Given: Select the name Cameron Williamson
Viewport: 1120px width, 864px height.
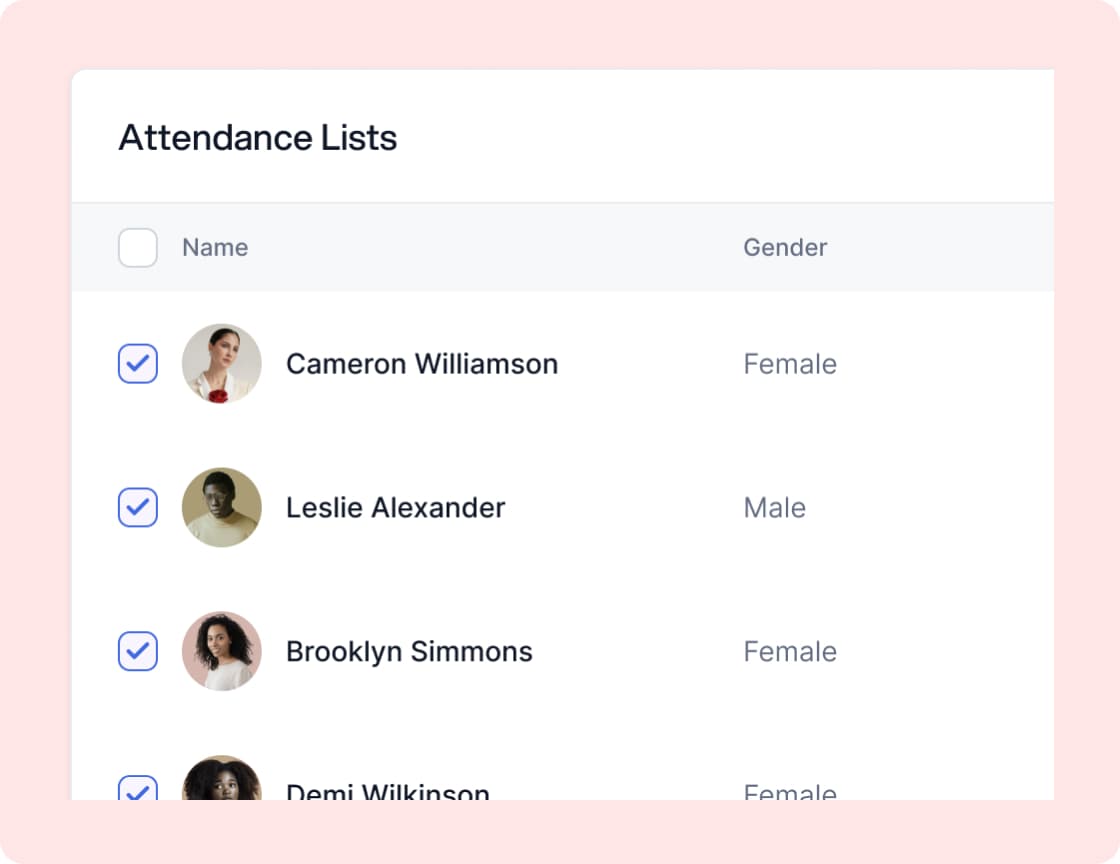Looking at the screenshot, I should coord(422,364).
